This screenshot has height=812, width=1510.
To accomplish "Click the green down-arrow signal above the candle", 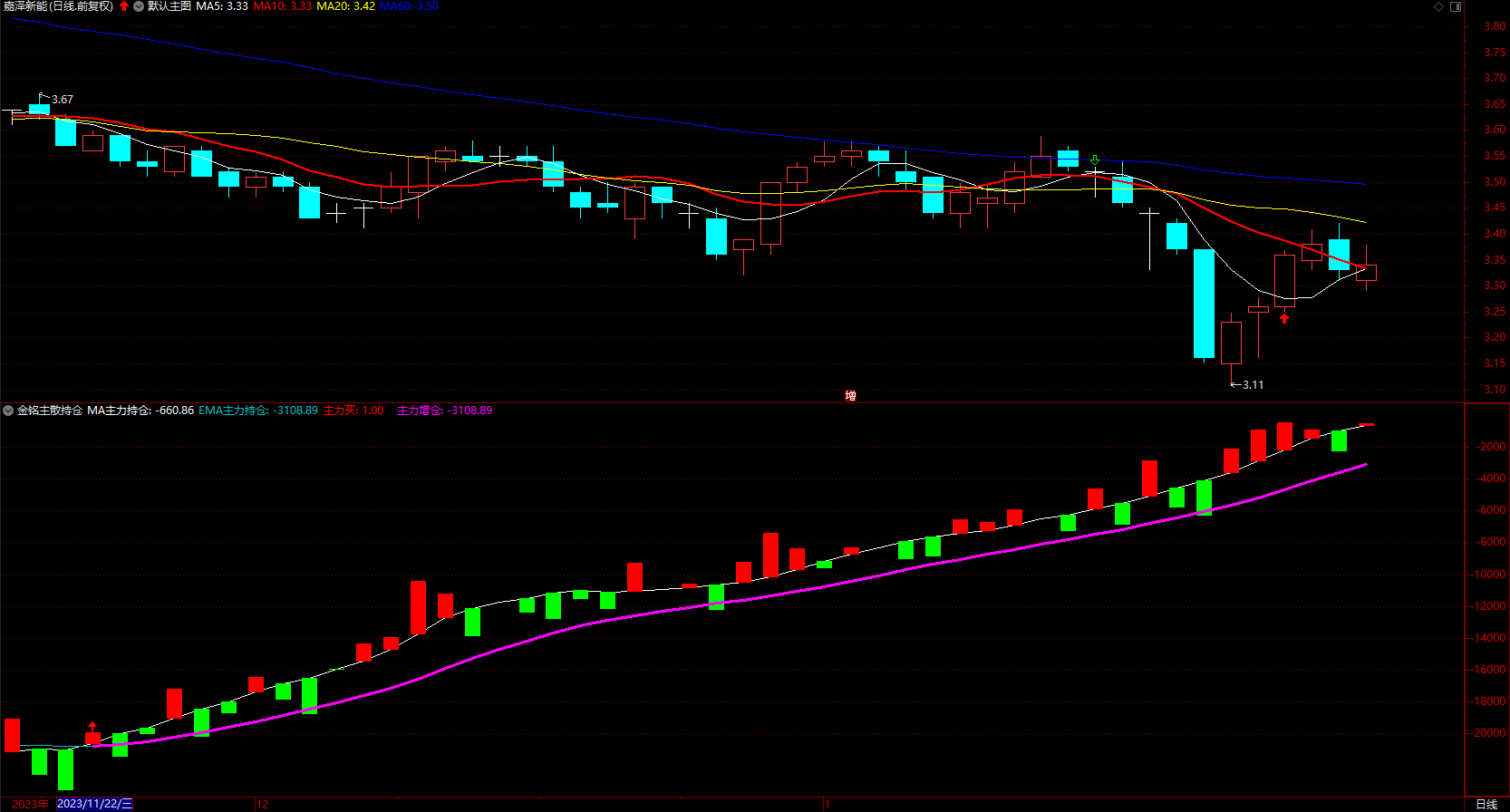I will click(x=1095, y=159).
